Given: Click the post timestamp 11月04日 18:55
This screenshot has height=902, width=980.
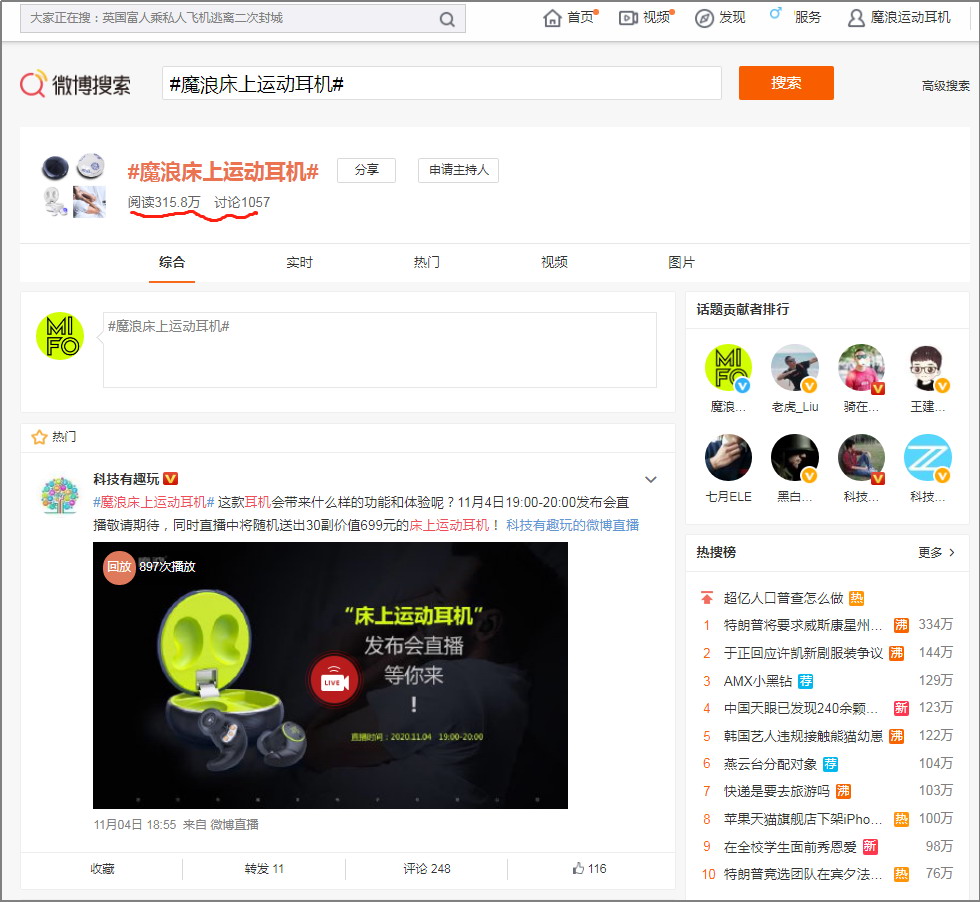Looking at the screenshot, I should [x=135, y=825].
